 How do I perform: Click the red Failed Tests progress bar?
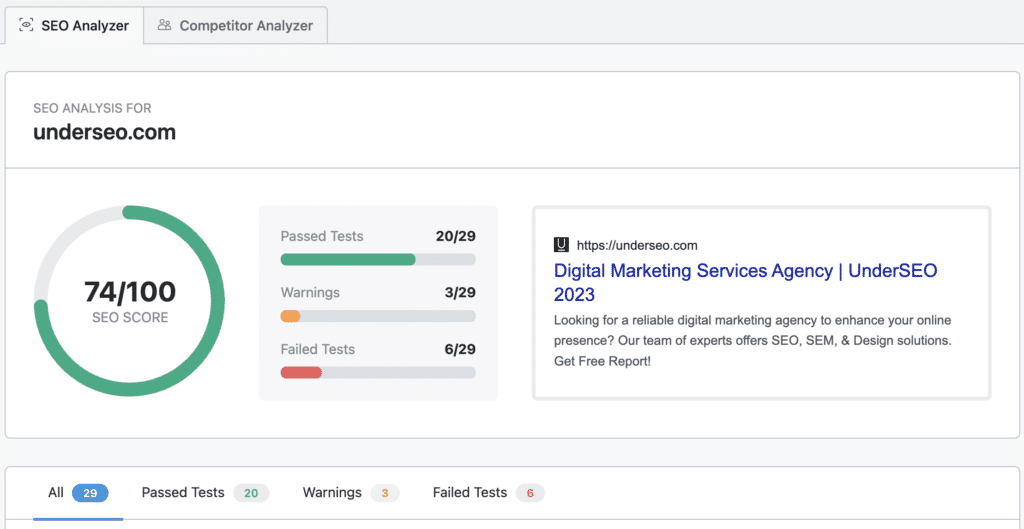click(x=301, y=372)
